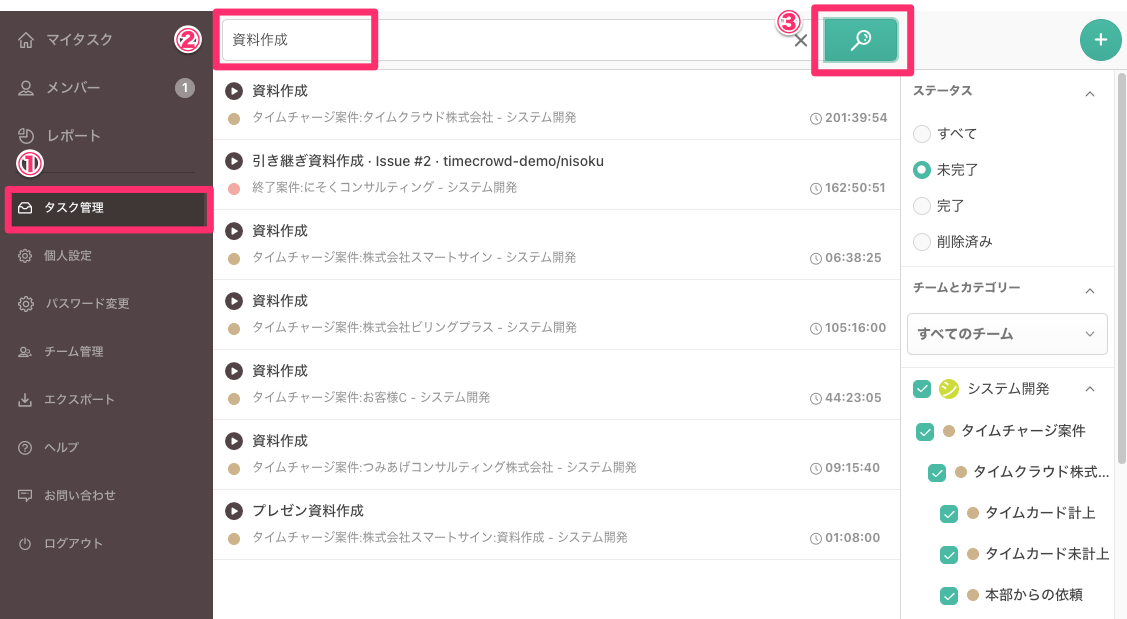Select the 完了 status filter

[x=921, y=205]
